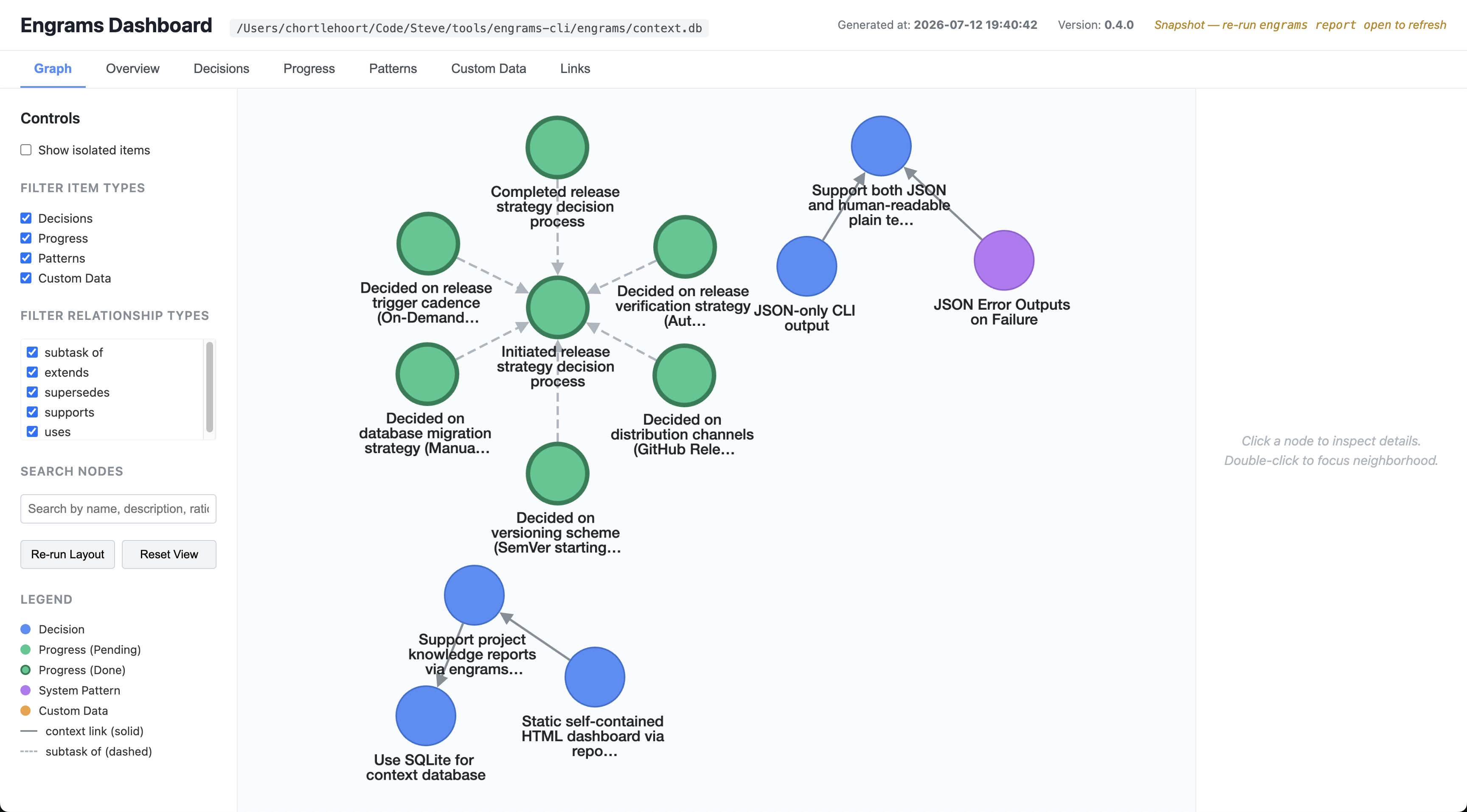
Task: Click the subtask of (dashed) legend entry
Action: (x=87, y=752)
